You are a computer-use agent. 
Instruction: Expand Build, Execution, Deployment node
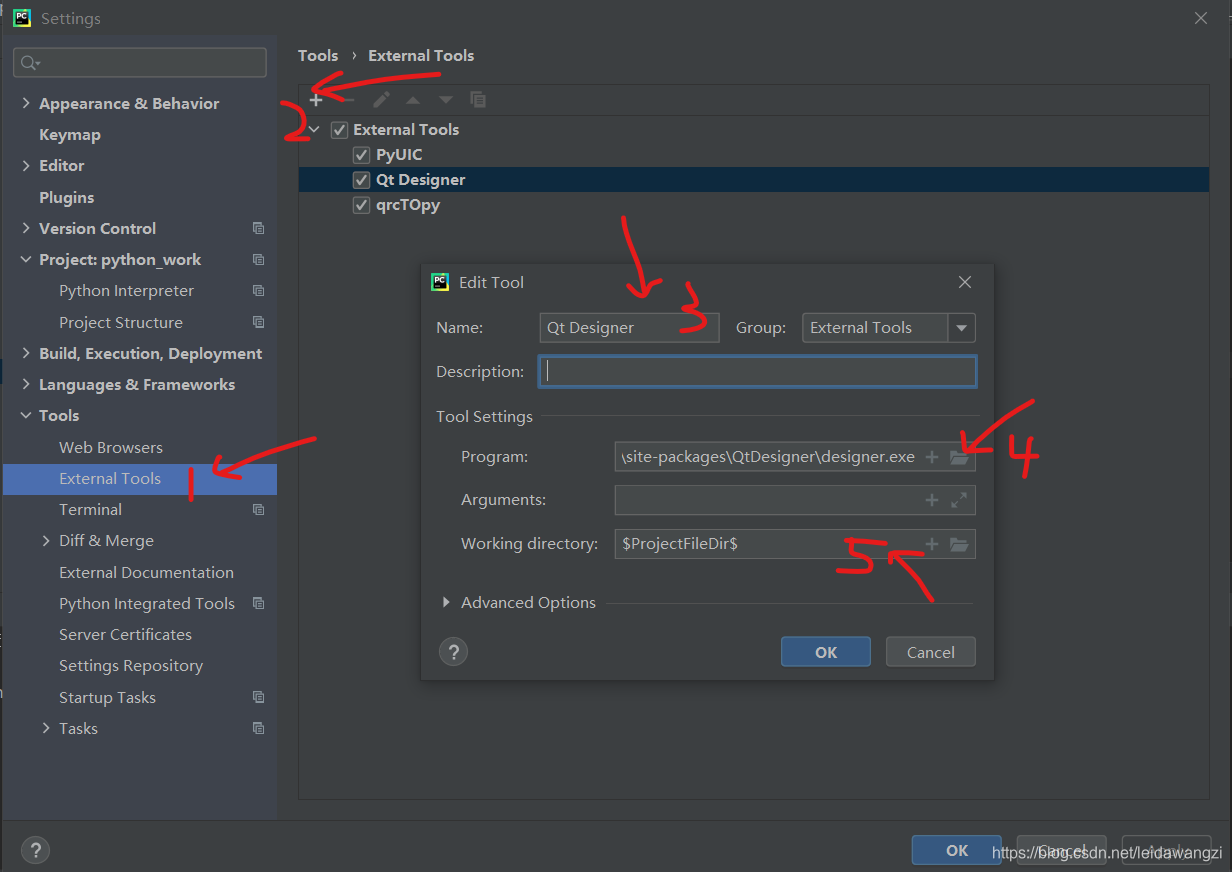26,353
